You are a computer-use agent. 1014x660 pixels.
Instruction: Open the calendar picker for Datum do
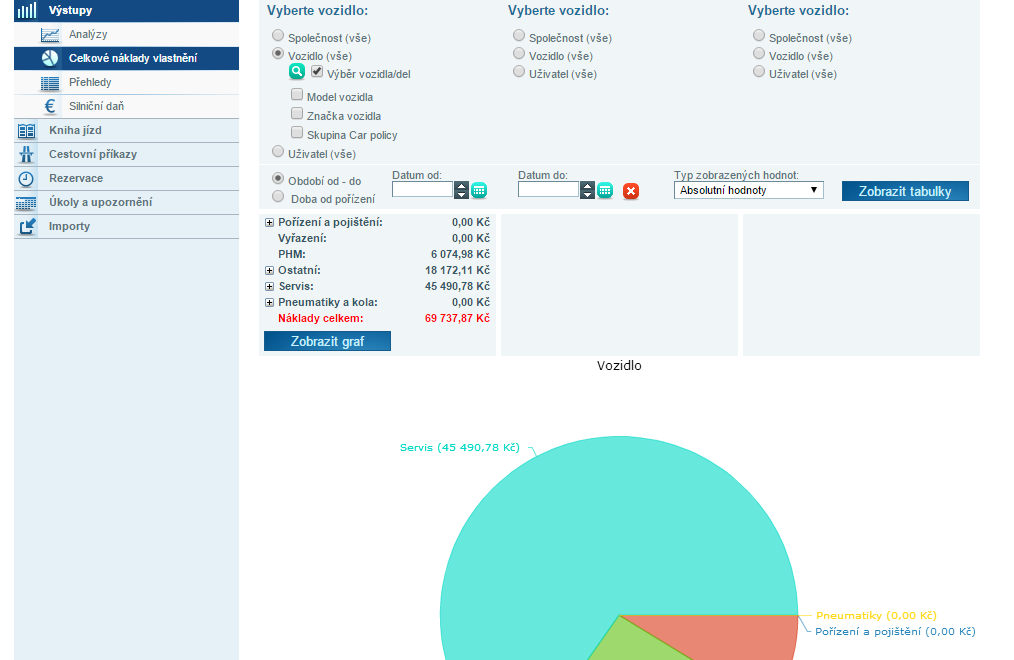point(605,190)
